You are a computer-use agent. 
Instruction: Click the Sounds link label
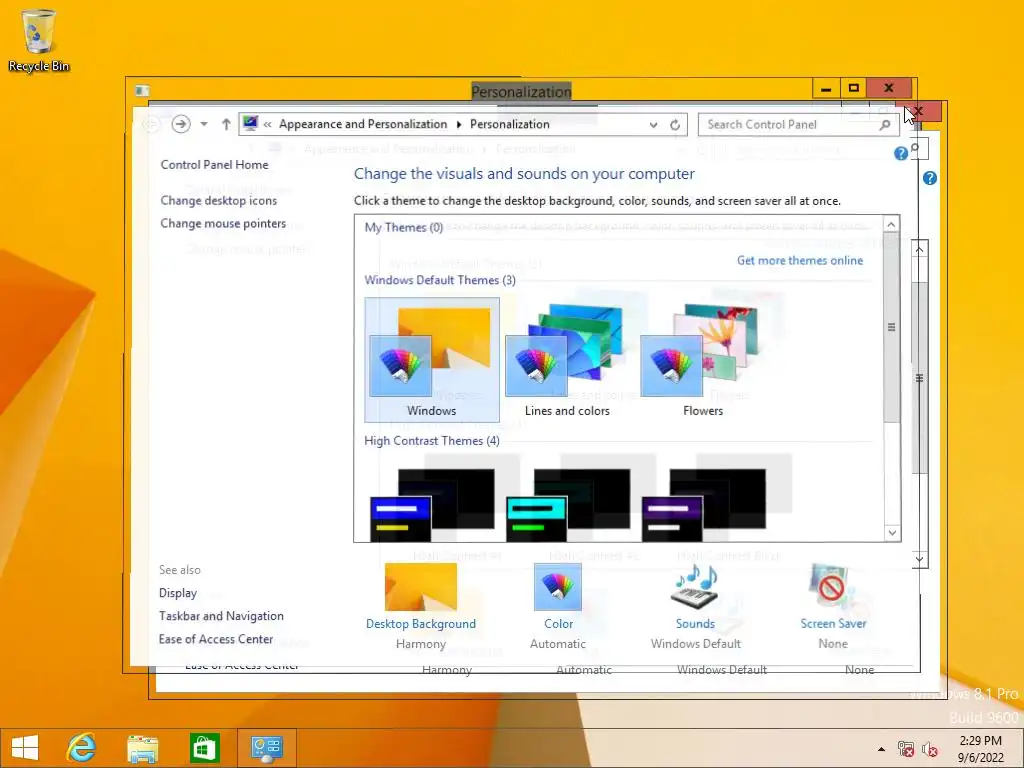tap(695, 624)
